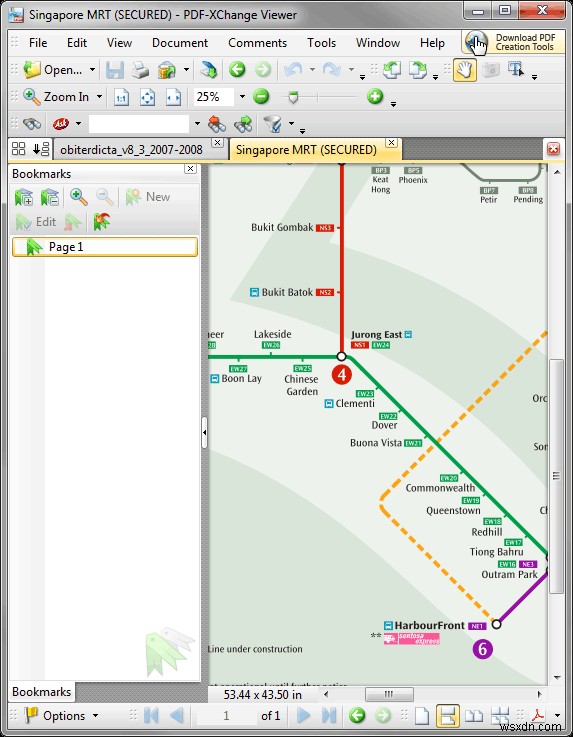The height and width of the screenshot is (737, 573).
Task: Expand the Open button dropdown arrow
Action: (93, 70)
